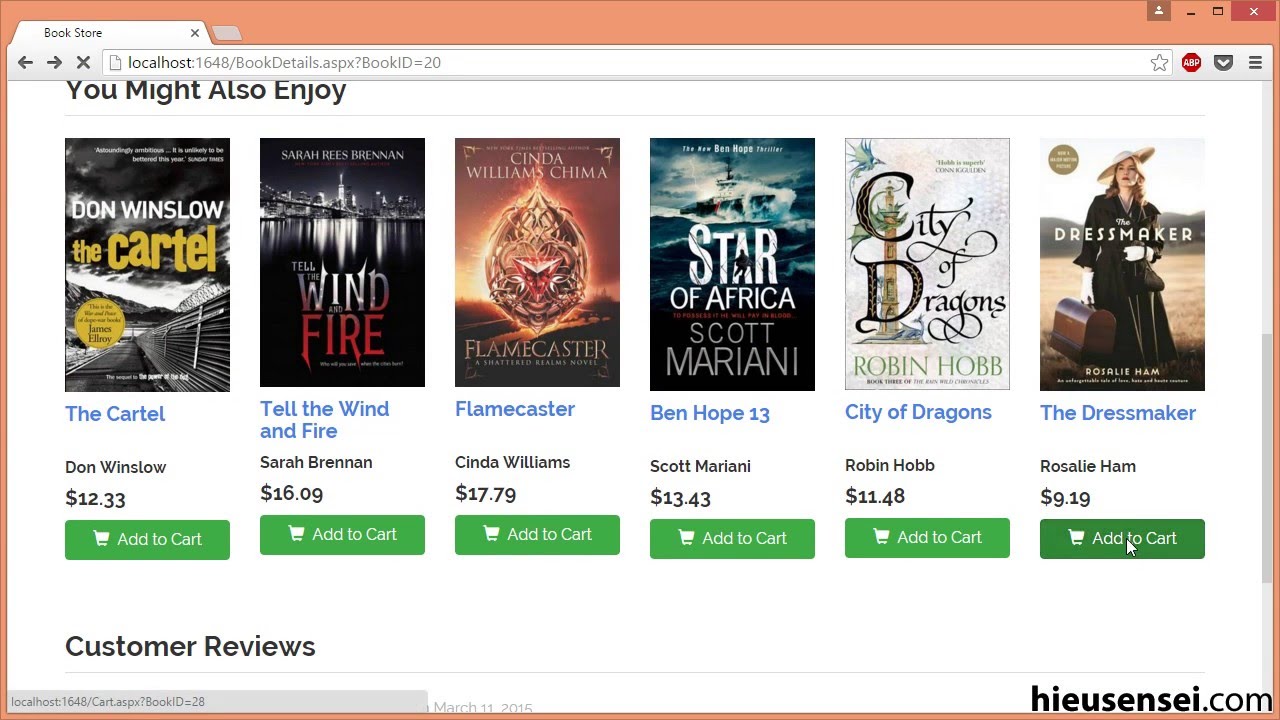The image size is (1280, 720).
Task: Add Ben Hope 13 to cart
Action: tap(732, 539)
